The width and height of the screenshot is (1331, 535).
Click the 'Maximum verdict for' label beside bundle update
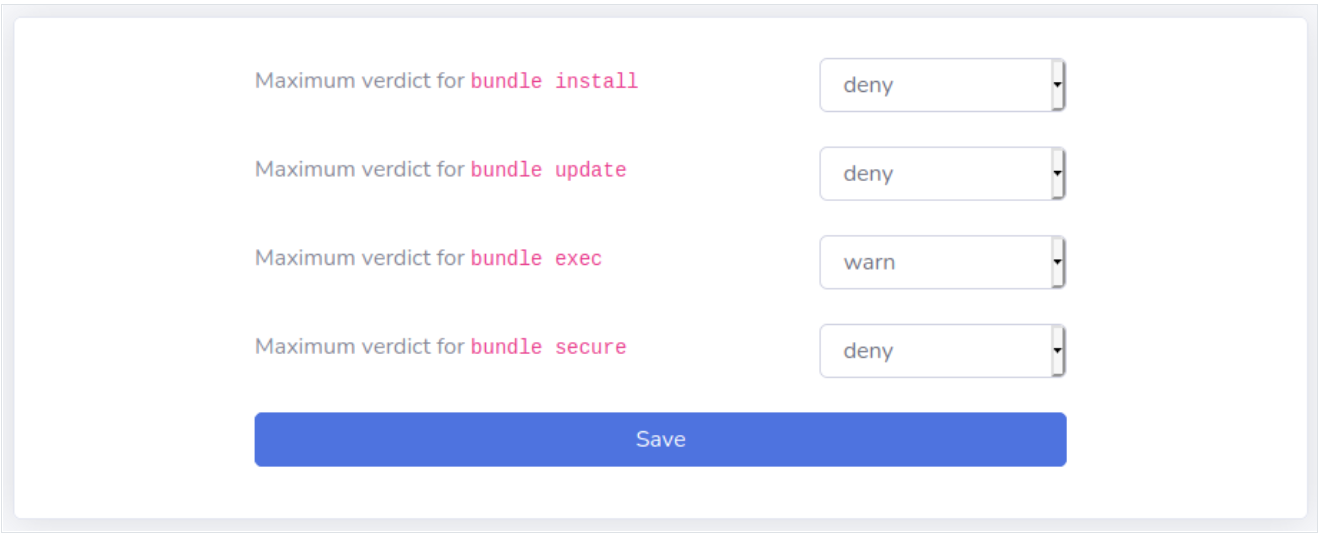(x=359, y=170)
